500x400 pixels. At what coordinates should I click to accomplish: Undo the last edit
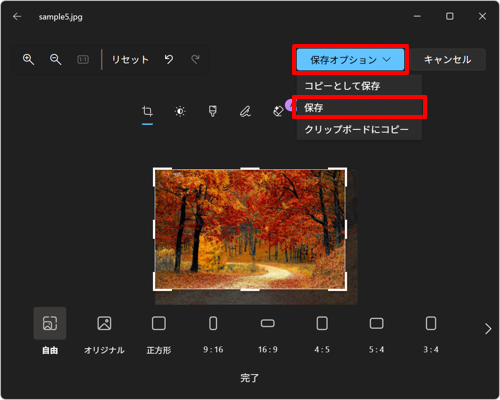click(x=169, y=60)
